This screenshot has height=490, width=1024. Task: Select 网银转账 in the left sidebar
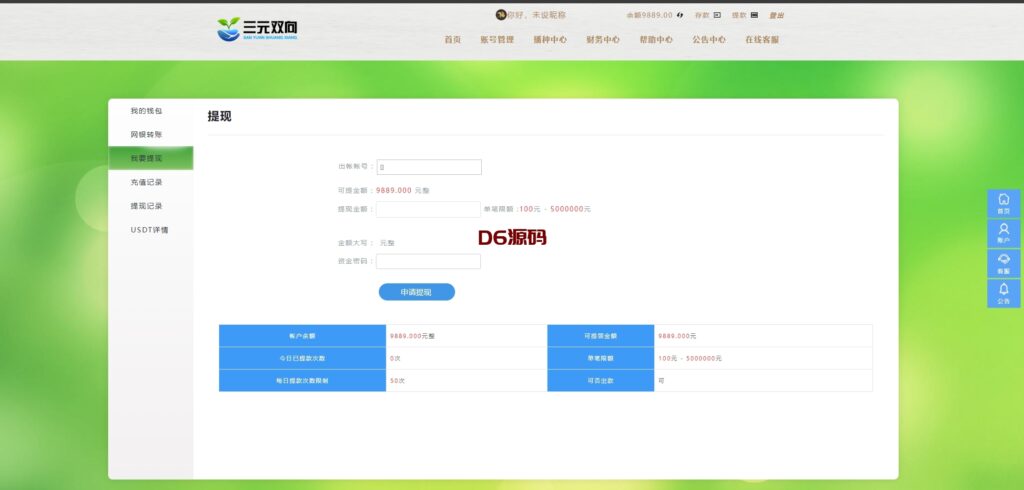[x=146, y=135]
